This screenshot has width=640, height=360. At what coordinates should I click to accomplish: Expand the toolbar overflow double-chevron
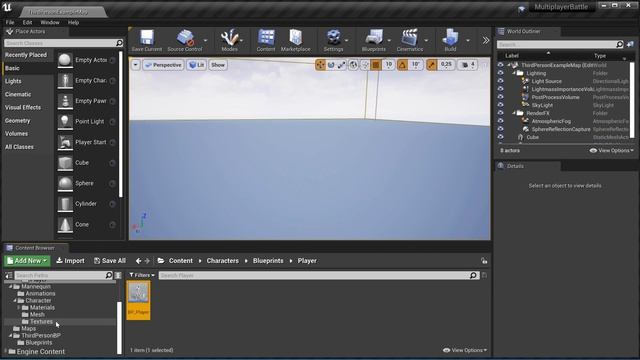(485, 40)
